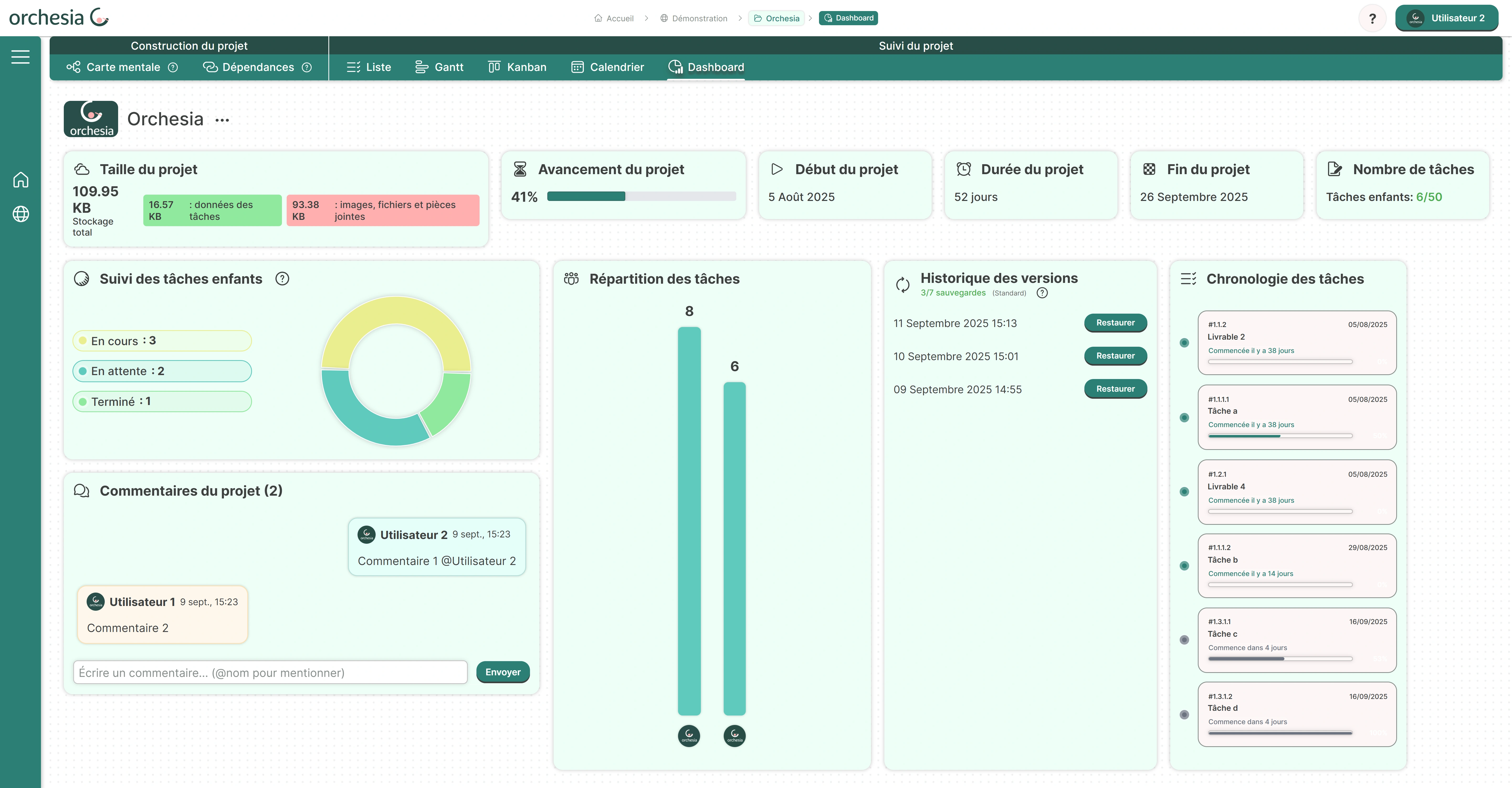This screenshot has height=788, width=1512.
Task: Click the checkered Fin du projet icon
Action: click(x=1149, y=169)
